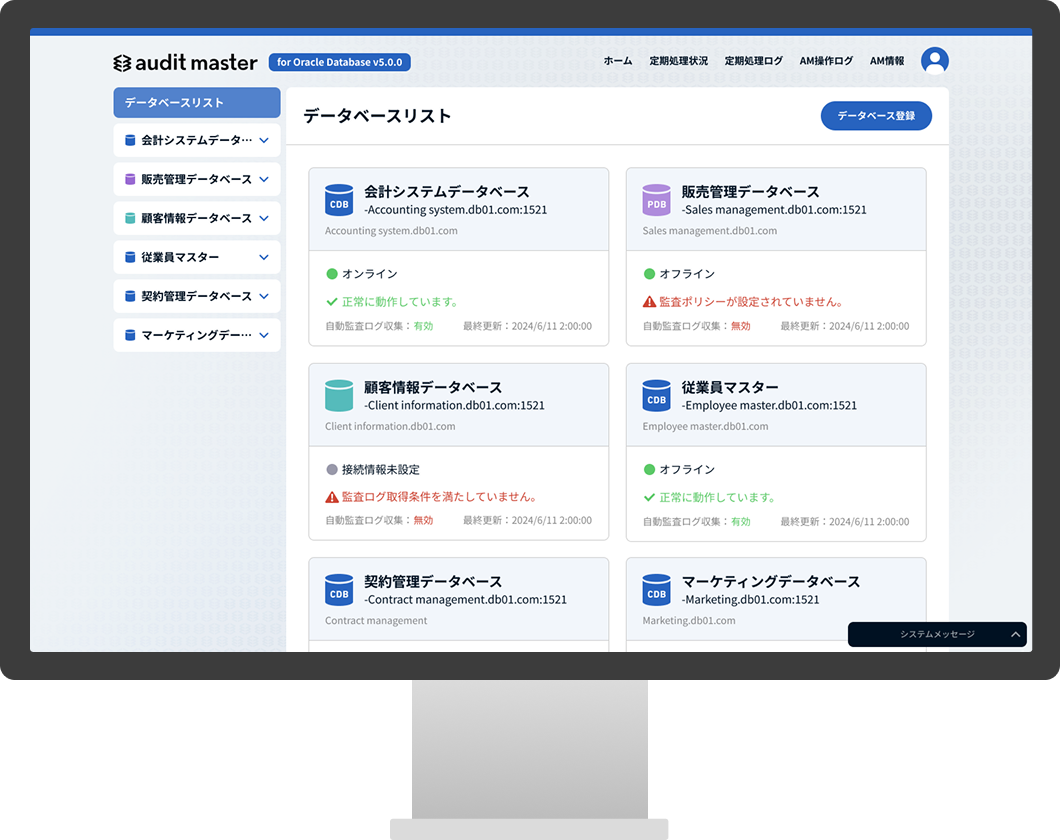This screenshot has width=1060, height=840.
Task: Open AM操作ログ navigation link
Action: [x=826, y=61]
